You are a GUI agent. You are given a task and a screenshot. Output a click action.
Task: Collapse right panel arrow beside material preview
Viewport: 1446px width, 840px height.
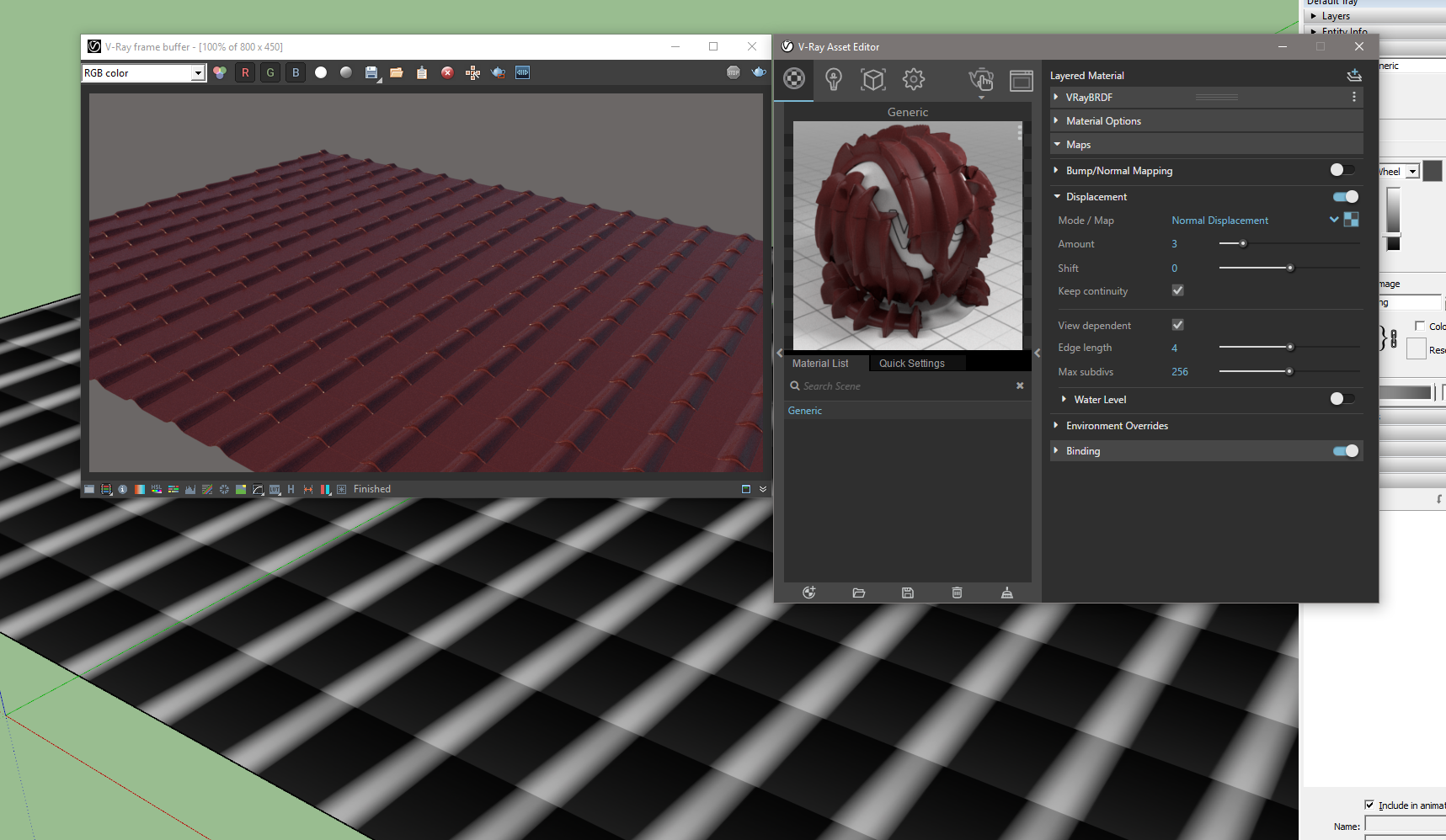1038,353
